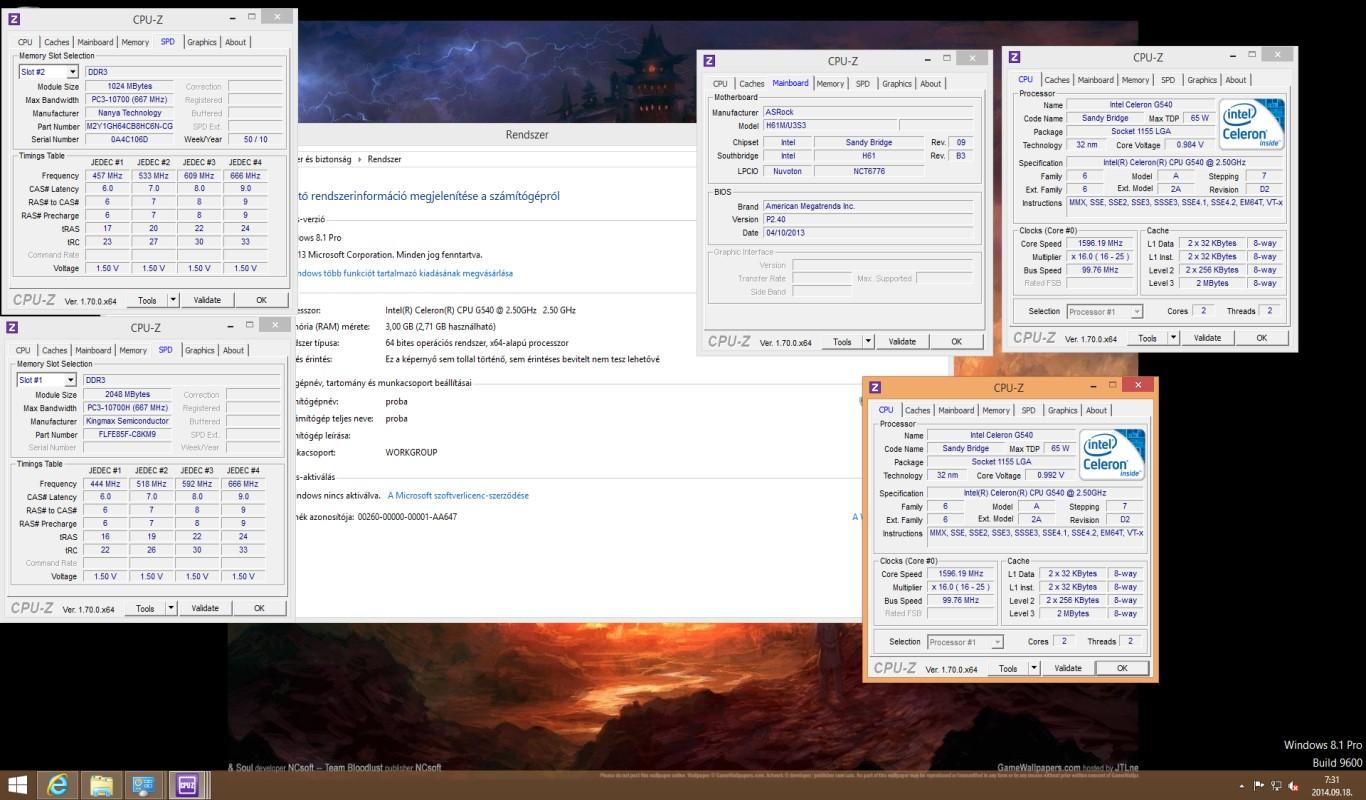Image resolution: width=1366 pixels, height=800 pixels.
Task: Click the taskbar clock showing 7:31
Action: coord(1331,779)
